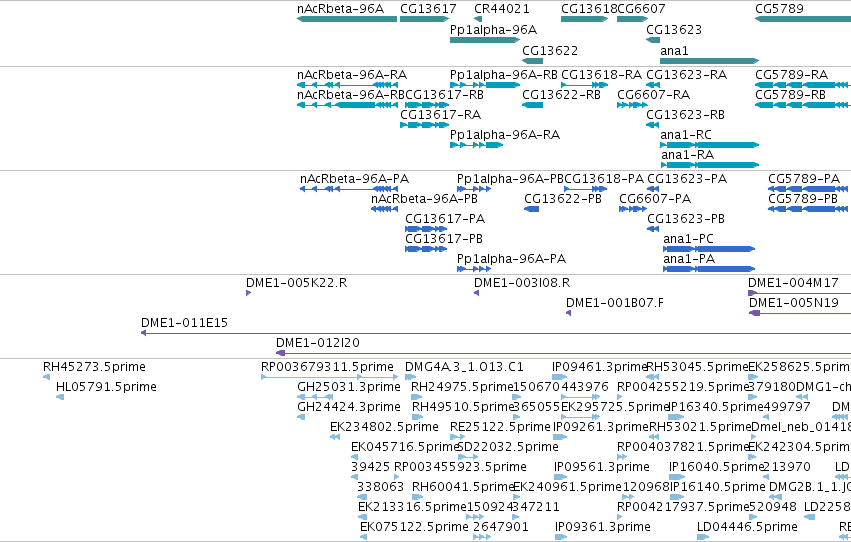Click the ana1-RC transcript
The image size is (851, 542).
709,145
